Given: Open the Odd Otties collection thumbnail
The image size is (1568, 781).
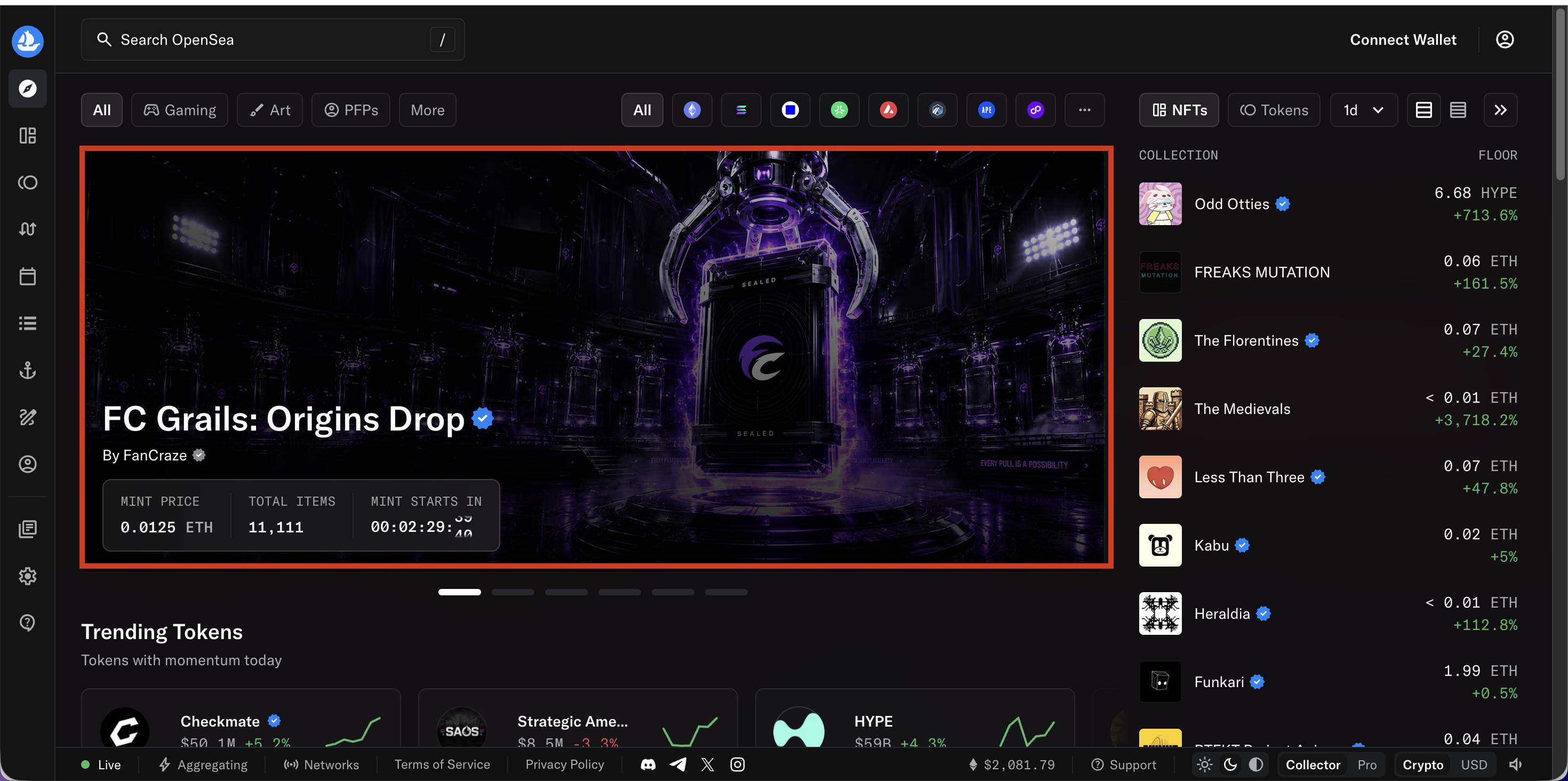Looking at the screenshot, I should pyautogui.click(x=1160, y=204).
